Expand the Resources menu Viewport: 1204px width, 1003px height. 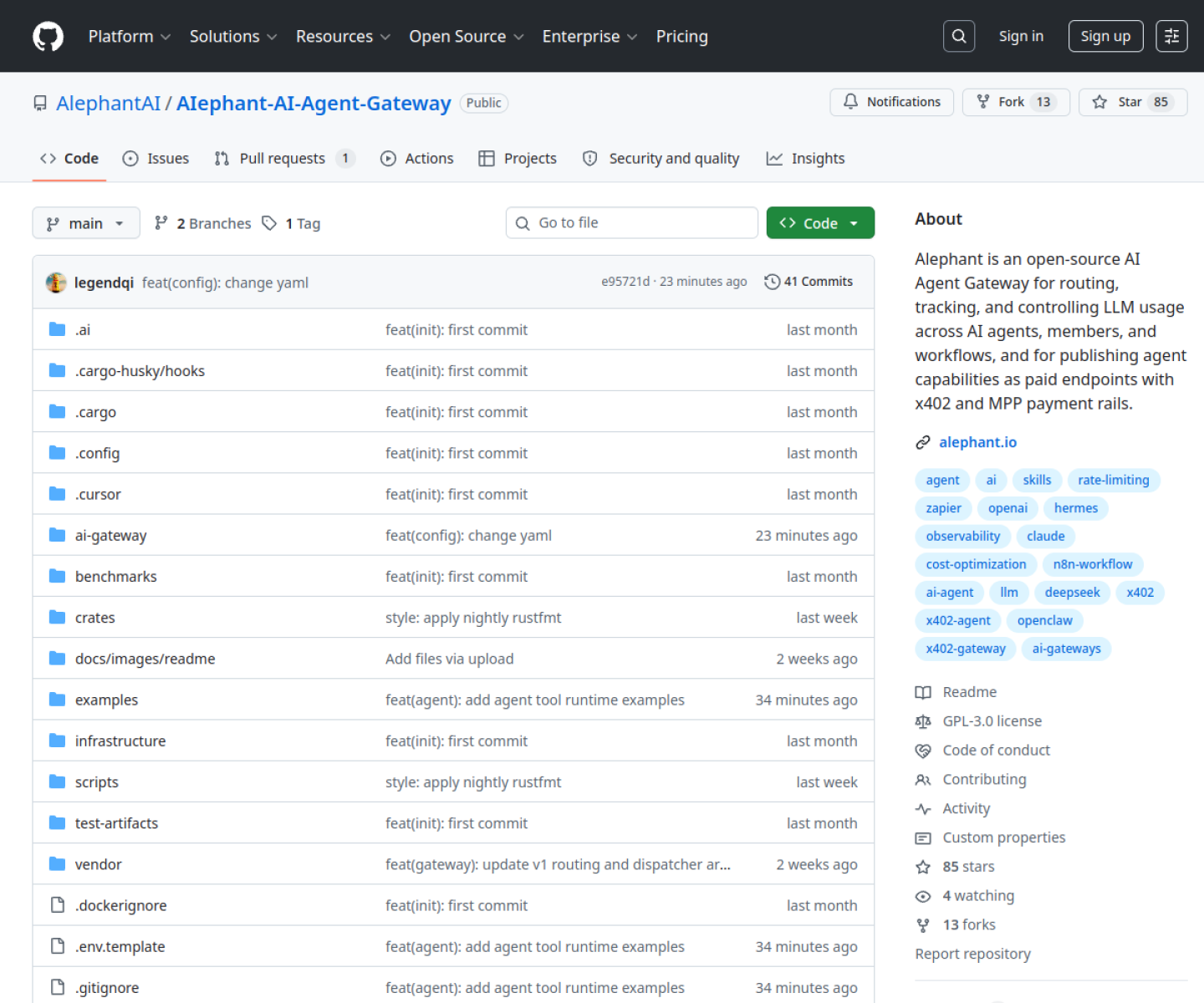[343, 37]
